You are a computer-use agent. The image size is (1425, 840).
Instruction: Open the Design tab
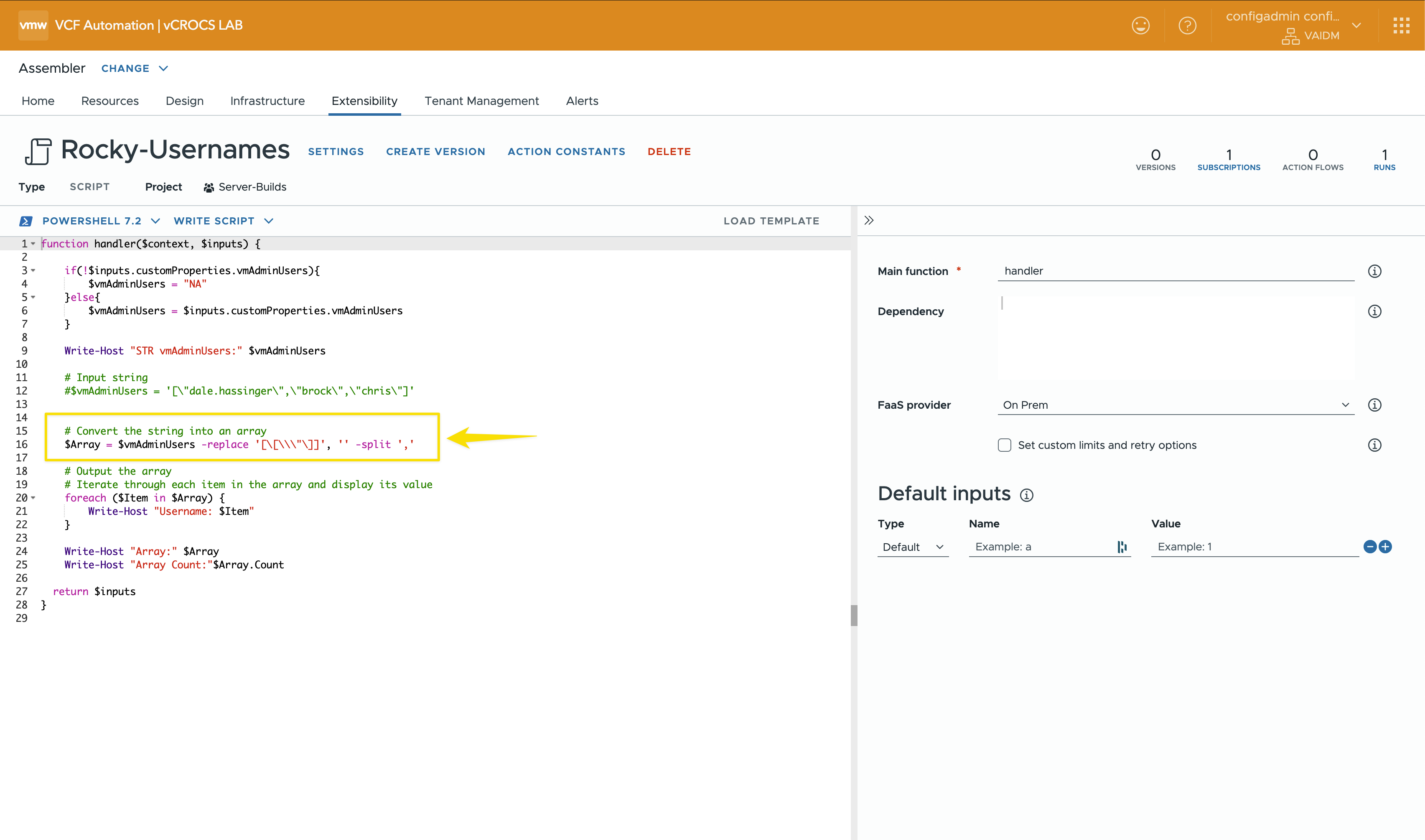(x=184, y=101)
